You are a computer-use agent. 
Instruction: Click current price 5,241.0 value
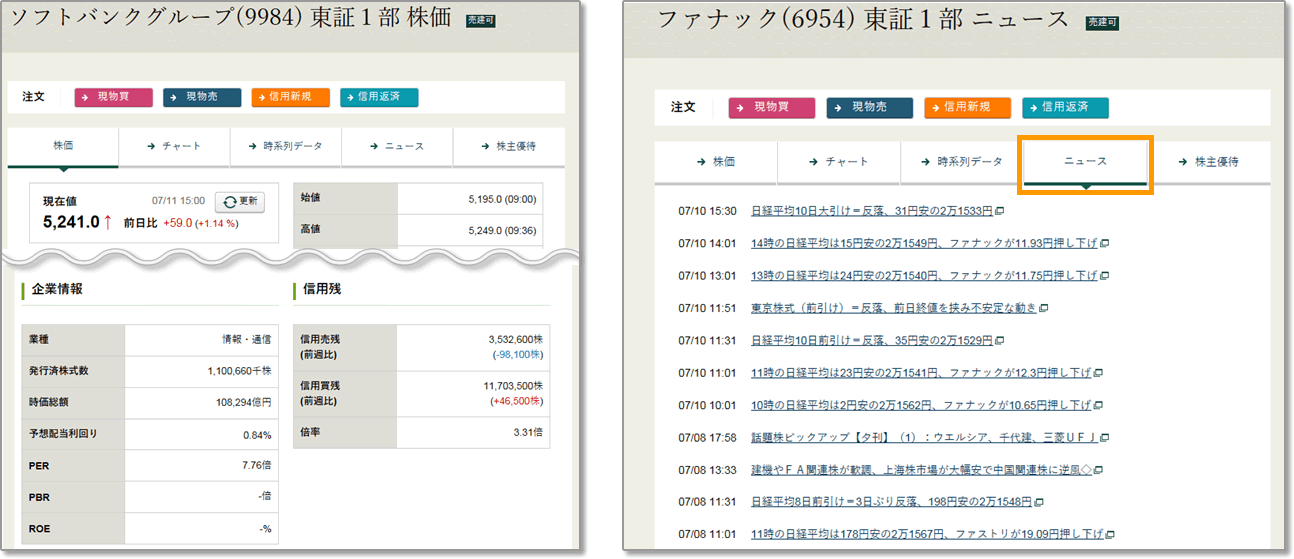tap(71, 223)
